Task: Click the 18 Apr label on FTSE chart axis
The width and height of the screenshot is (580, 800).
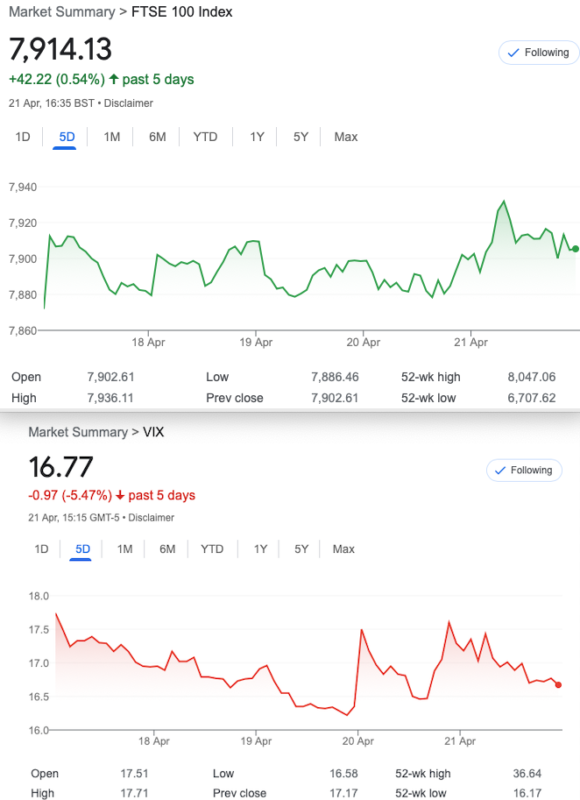Action: (x=148, y=342)
